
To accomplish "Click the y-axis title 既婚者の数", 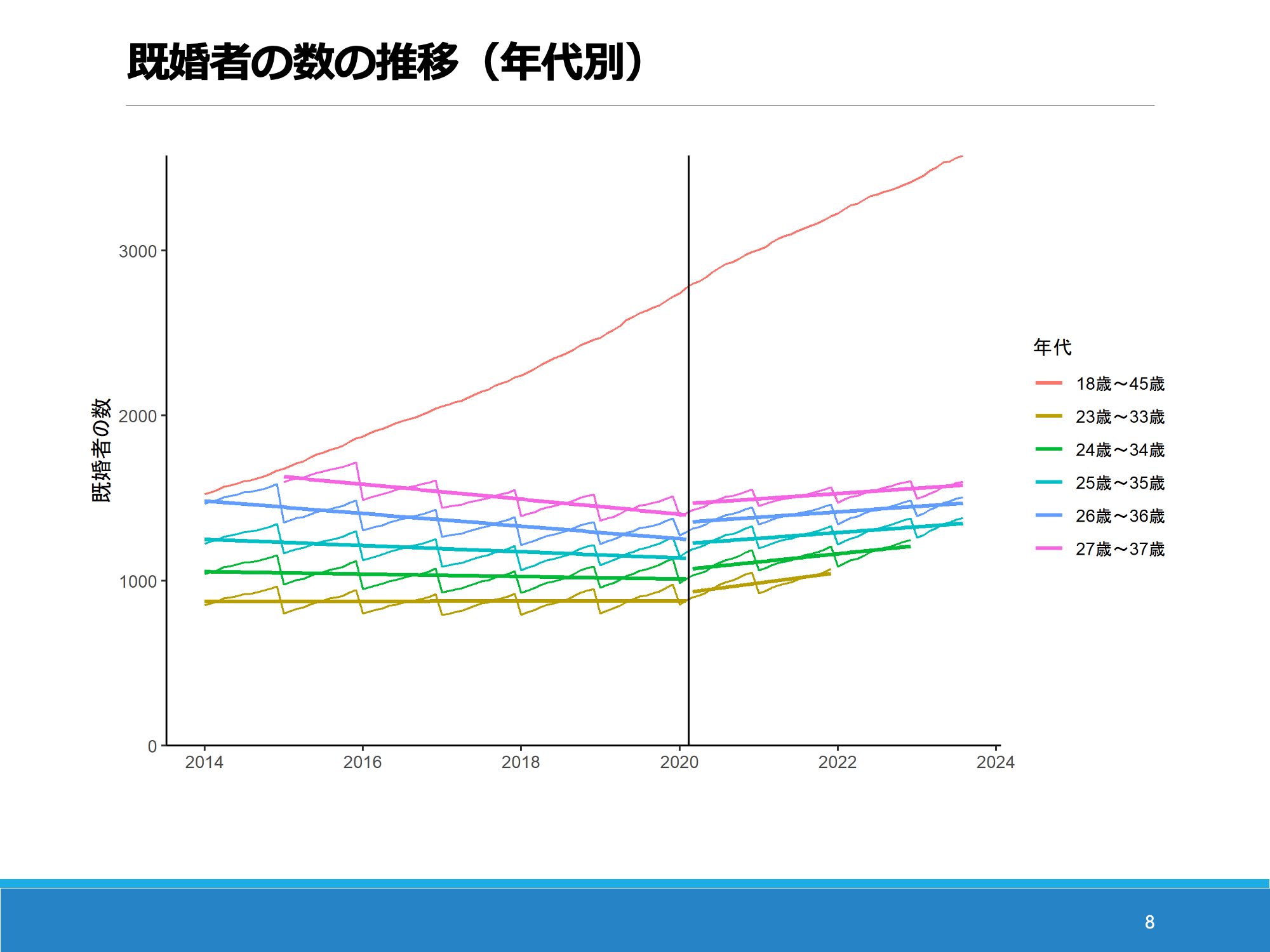I will pos(102,451).
